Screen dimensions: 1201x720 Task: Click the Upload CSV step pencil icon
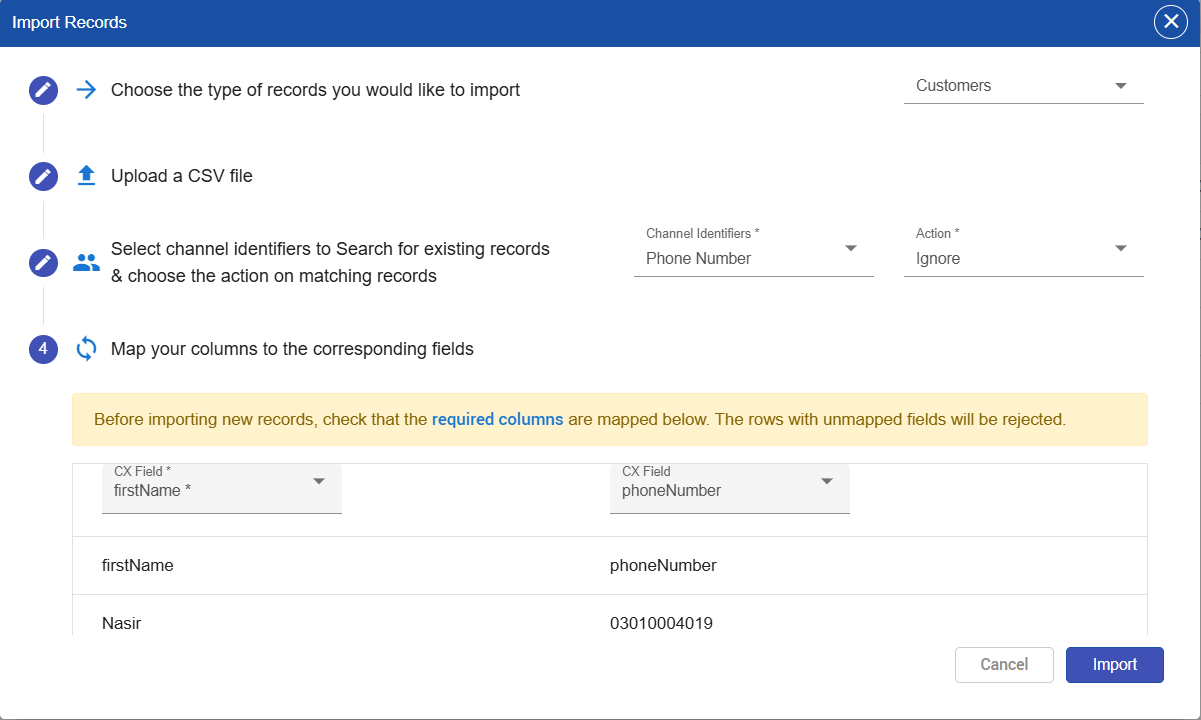point(43,177)
